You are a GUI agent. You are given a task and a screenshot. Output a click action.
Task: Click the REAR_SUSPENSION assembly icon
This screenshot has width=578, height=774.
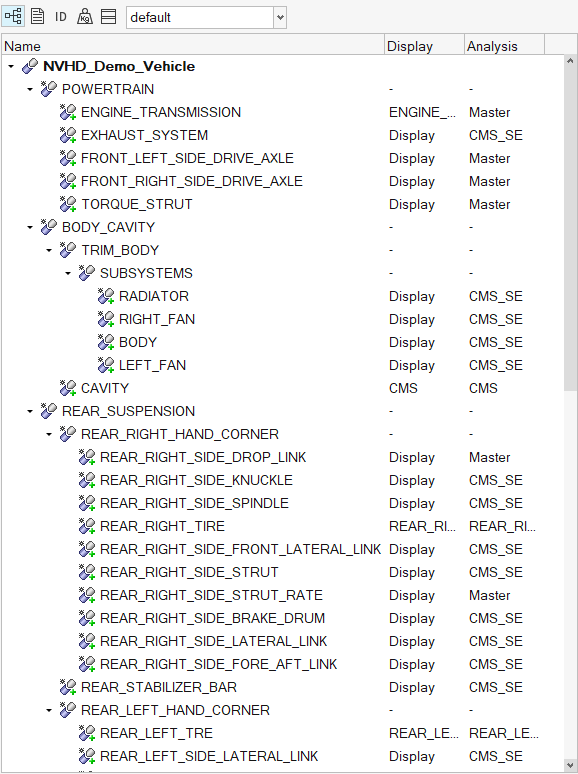pyautogui.click(x=49, y=411)
